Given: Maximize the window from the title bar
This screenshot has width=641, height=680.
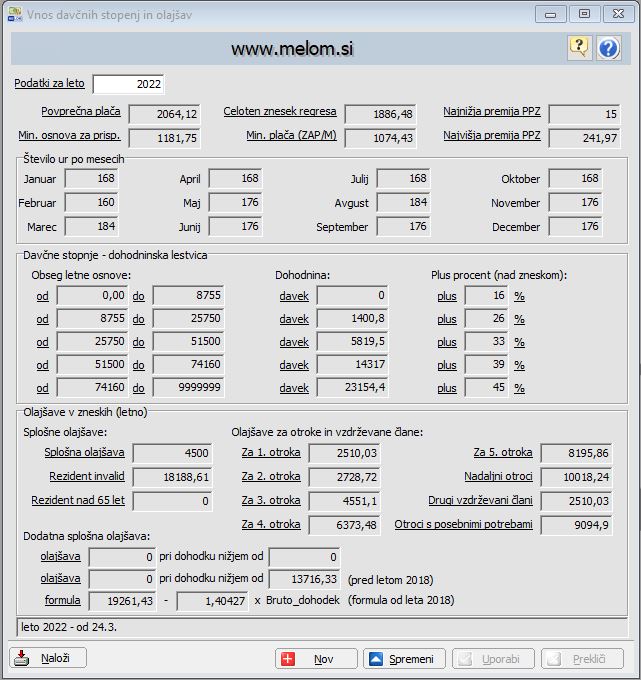Looking at the screenshot, I should (x=585, y=14).
